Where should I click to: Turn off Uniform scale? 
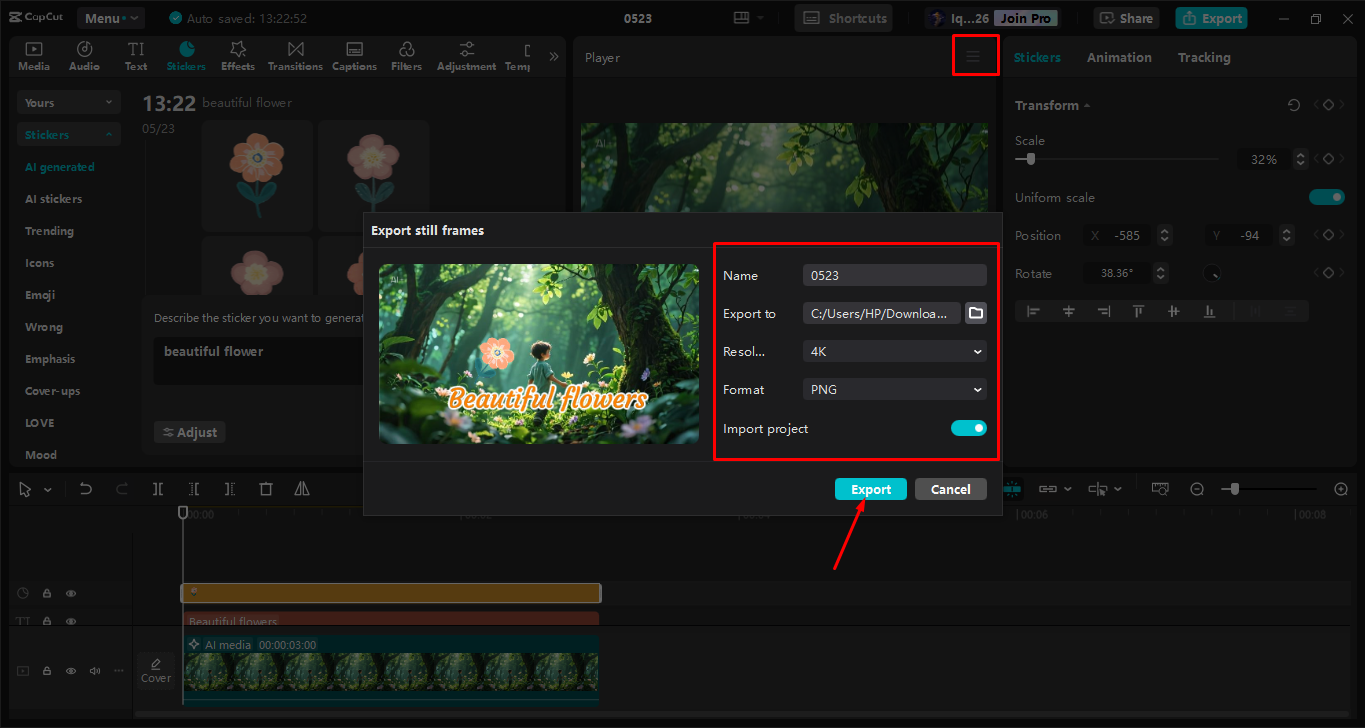(x=1326, y=197)
